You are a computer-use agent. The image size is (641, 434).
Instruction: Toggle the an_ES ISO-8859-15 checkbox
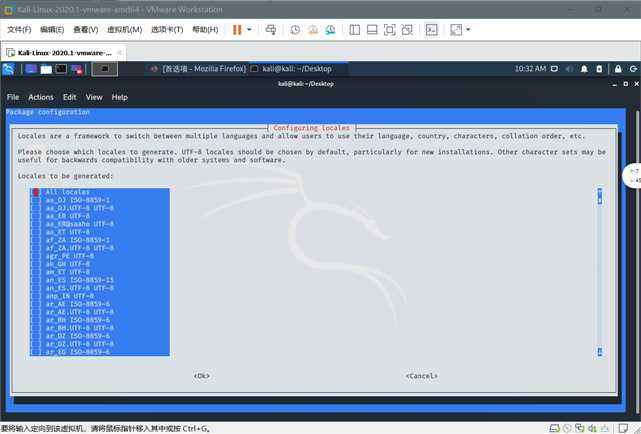coord(36,280)
